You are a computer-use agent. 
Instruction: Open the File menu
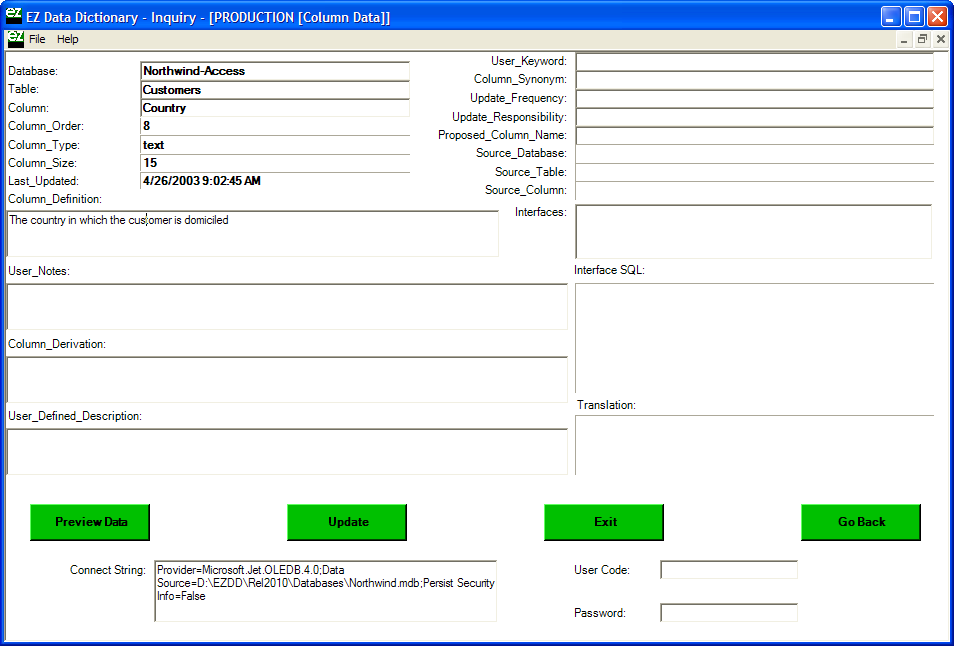pyautogui.click(x=37, y=39)
